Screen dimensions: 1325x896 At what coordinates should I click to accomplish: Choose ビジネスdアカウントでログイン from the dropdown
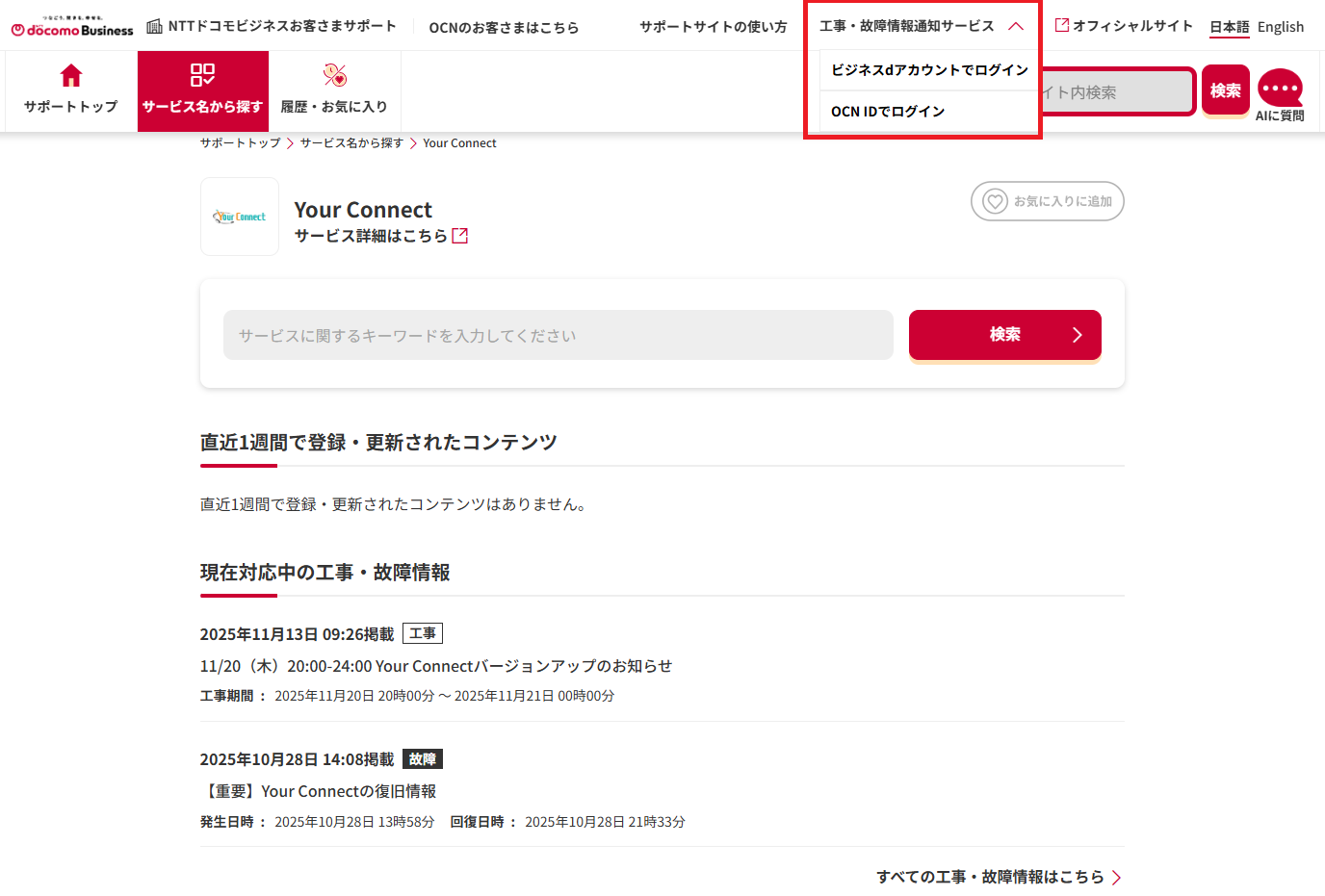coord(929,70)
